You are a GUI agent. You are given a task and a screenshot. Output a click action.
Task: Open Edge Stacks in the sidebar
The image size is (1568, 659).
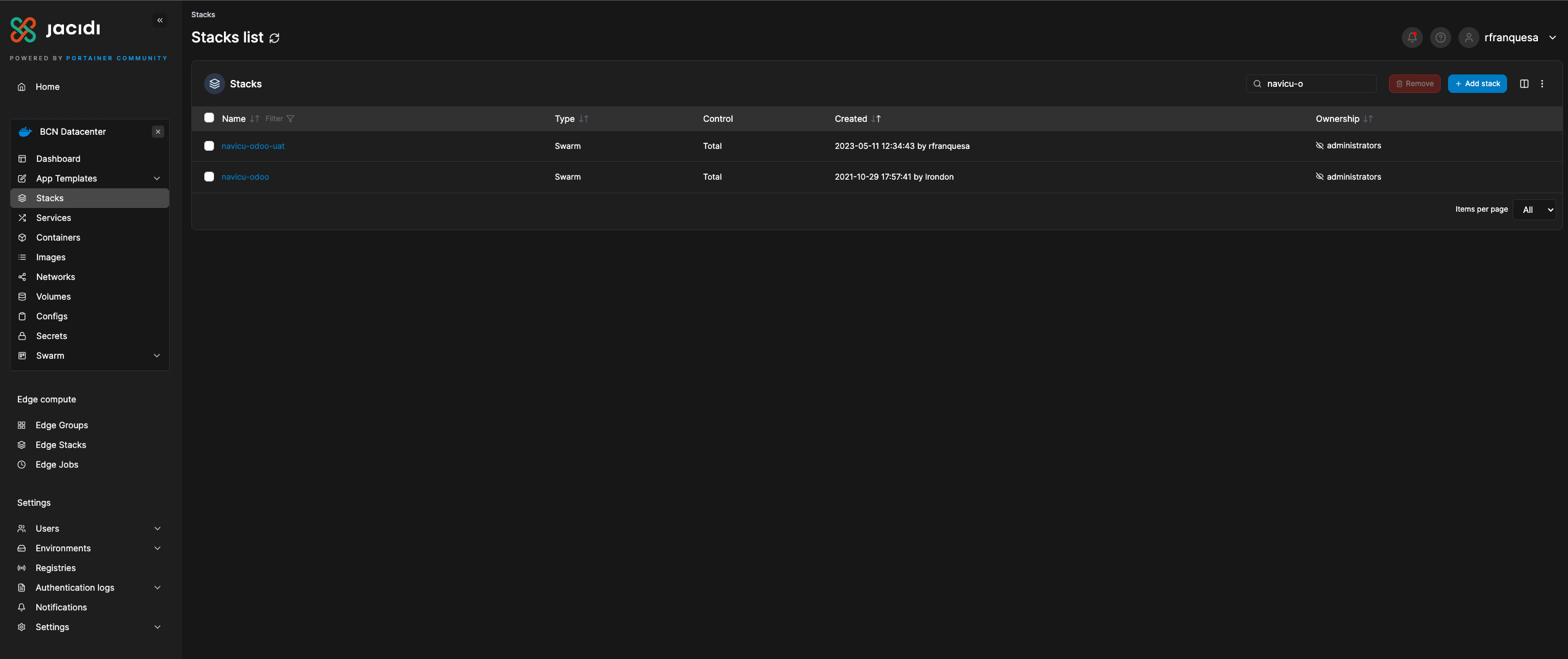[60, 445]
